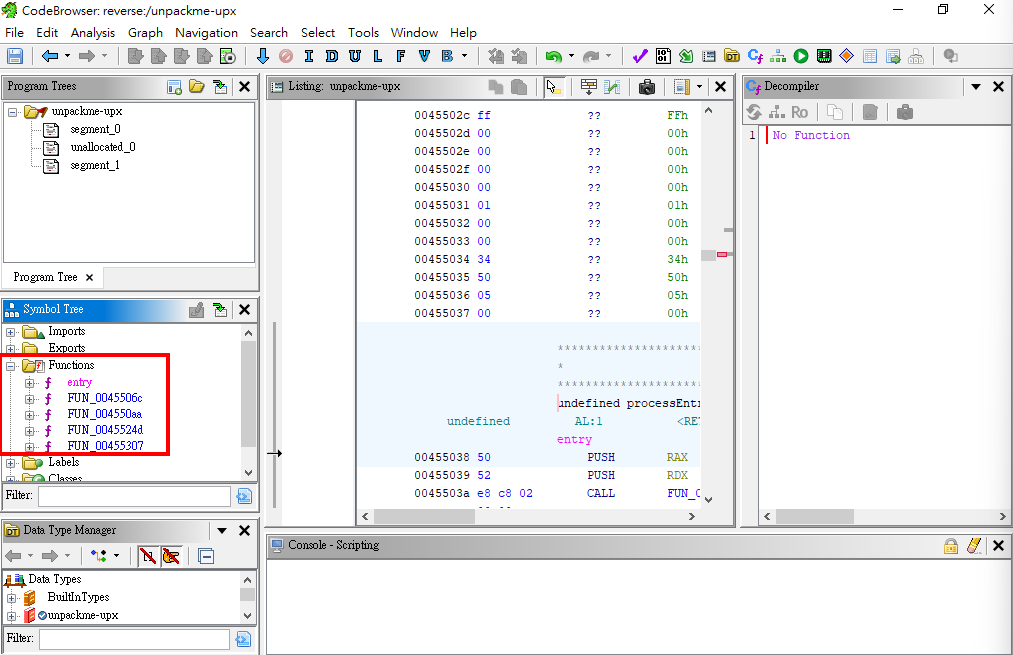Select the Program Tree tab
The width and height of the screenshot is (1013, 655).
tap(45, 277)
